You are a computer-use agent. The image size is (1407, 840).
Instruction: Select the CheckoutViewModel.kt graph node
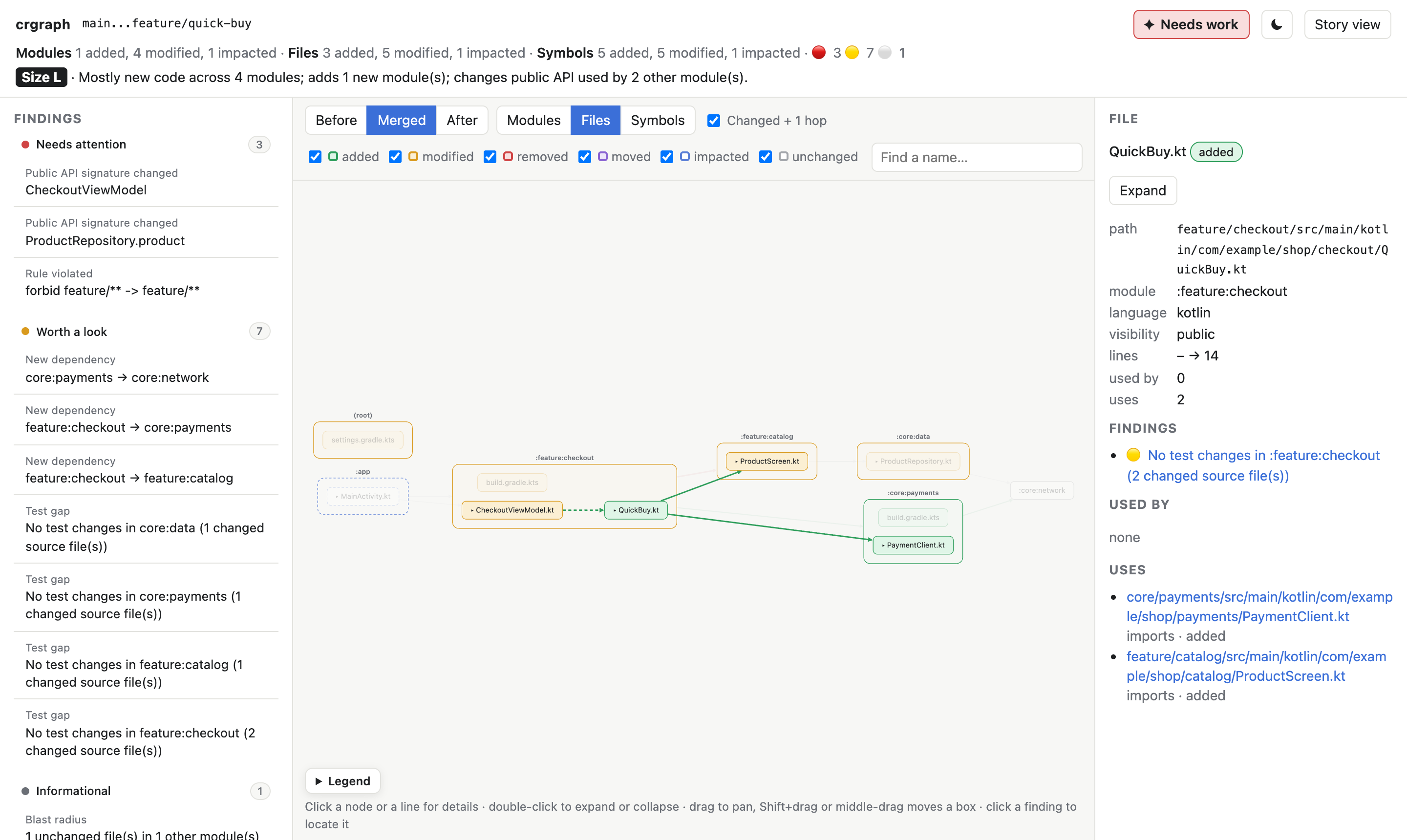pos(512,510)
